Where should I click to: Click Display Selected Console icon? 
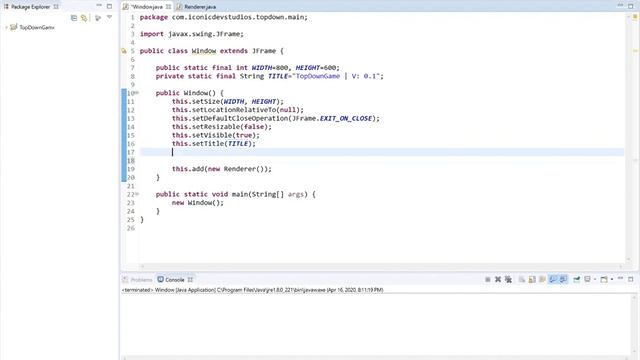tap(588, 280)
